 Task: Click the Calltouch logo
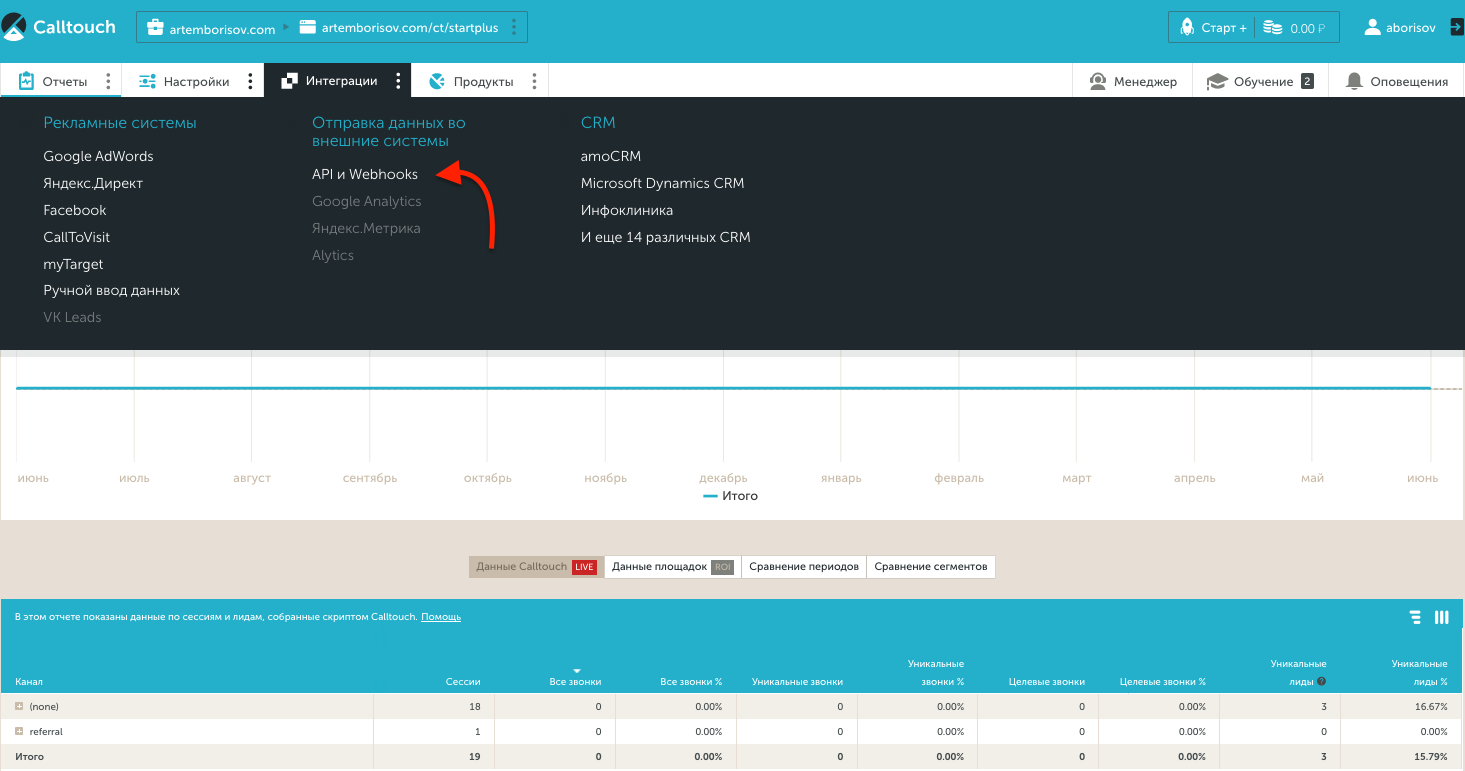point(58,27)
